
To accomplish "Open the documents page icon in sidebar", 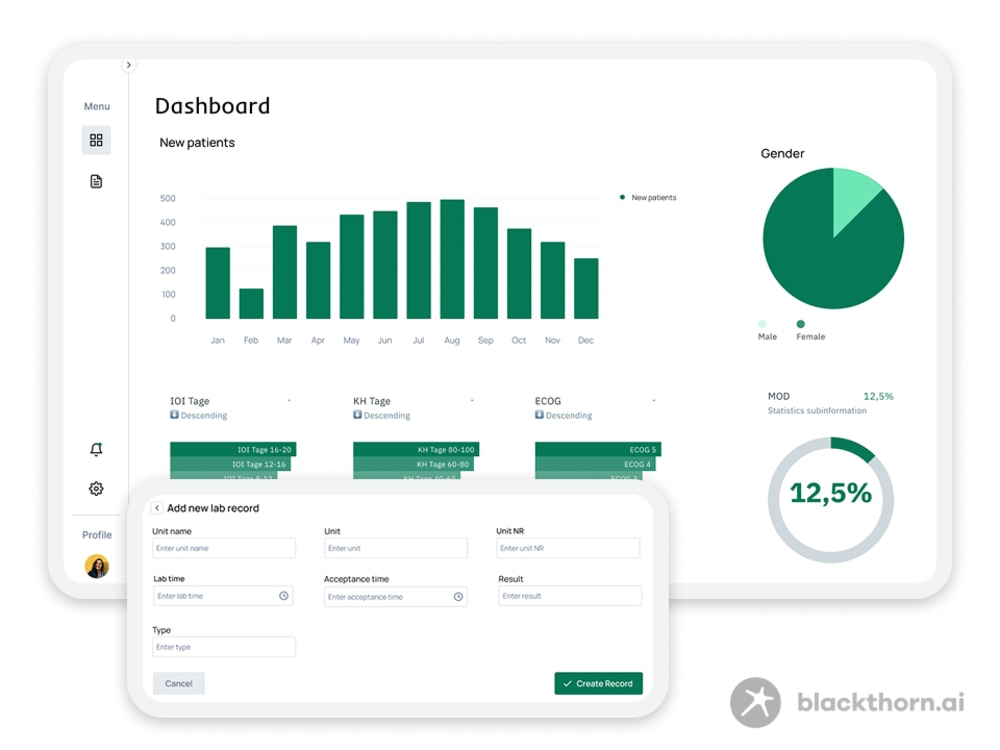I will click(x=96, y=182).
